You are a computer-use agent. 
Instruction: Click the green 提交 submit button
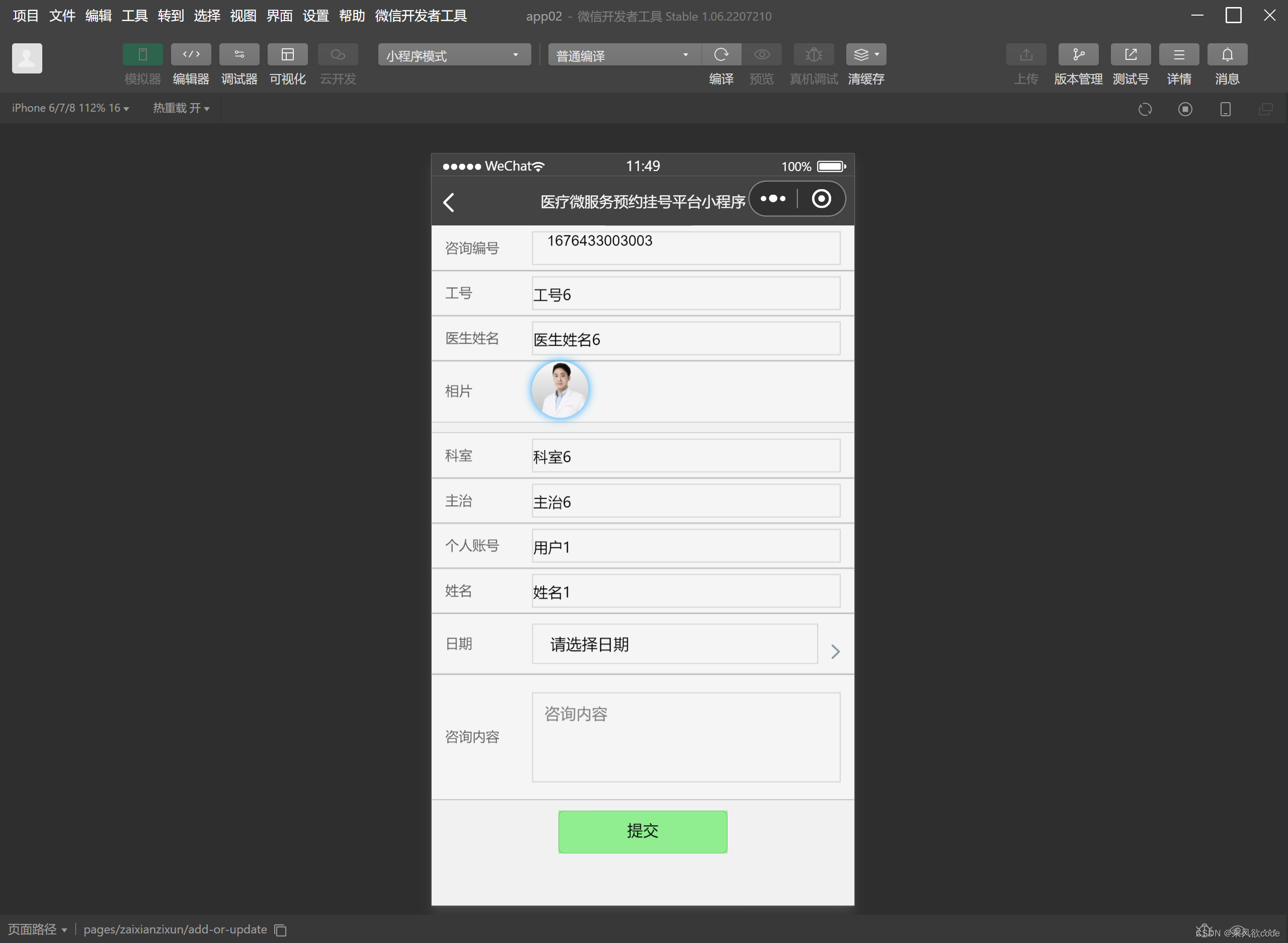pos(642,831)
